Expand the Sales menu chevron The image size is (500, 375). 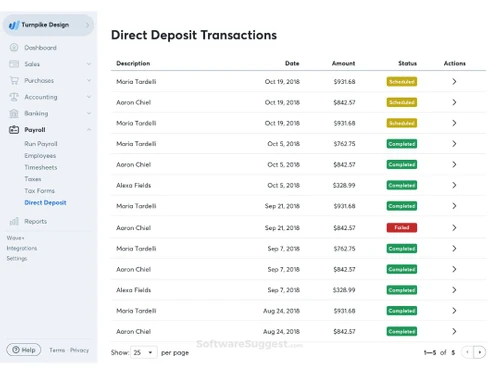click(x=89, y=64)
